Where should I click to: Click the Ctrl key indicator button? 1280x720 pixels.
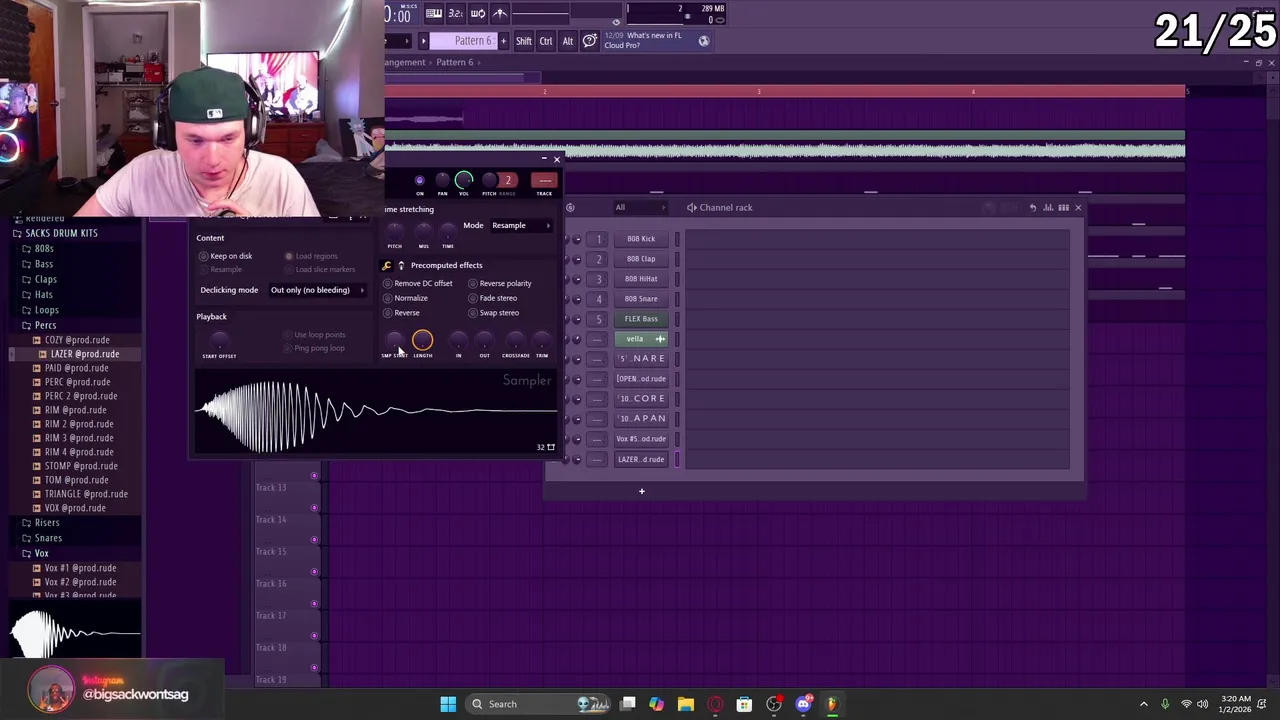[546, 41]
